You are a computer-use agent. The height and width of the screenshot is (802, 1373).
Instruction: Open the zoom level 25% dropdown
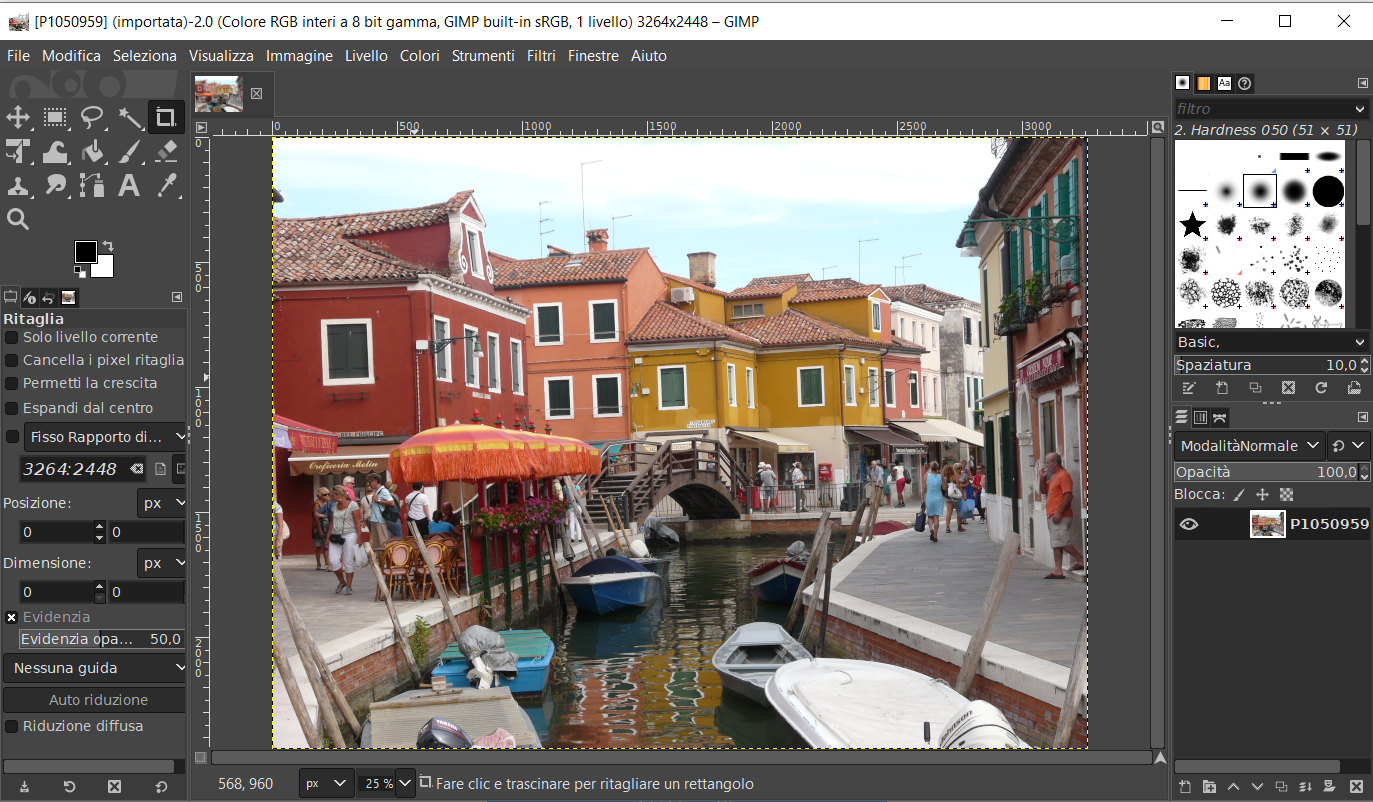click(405, 784)
